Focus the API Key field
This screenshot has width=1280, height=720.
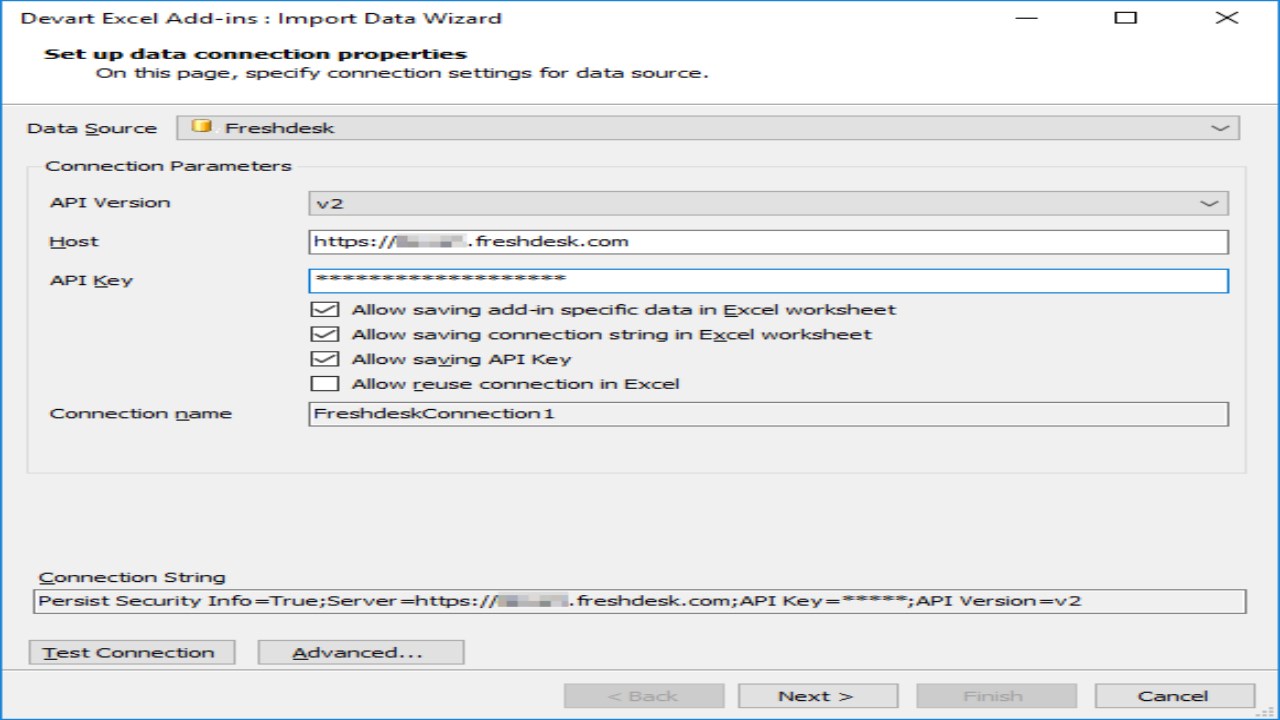pyautogui.click(x=768, y=281)
